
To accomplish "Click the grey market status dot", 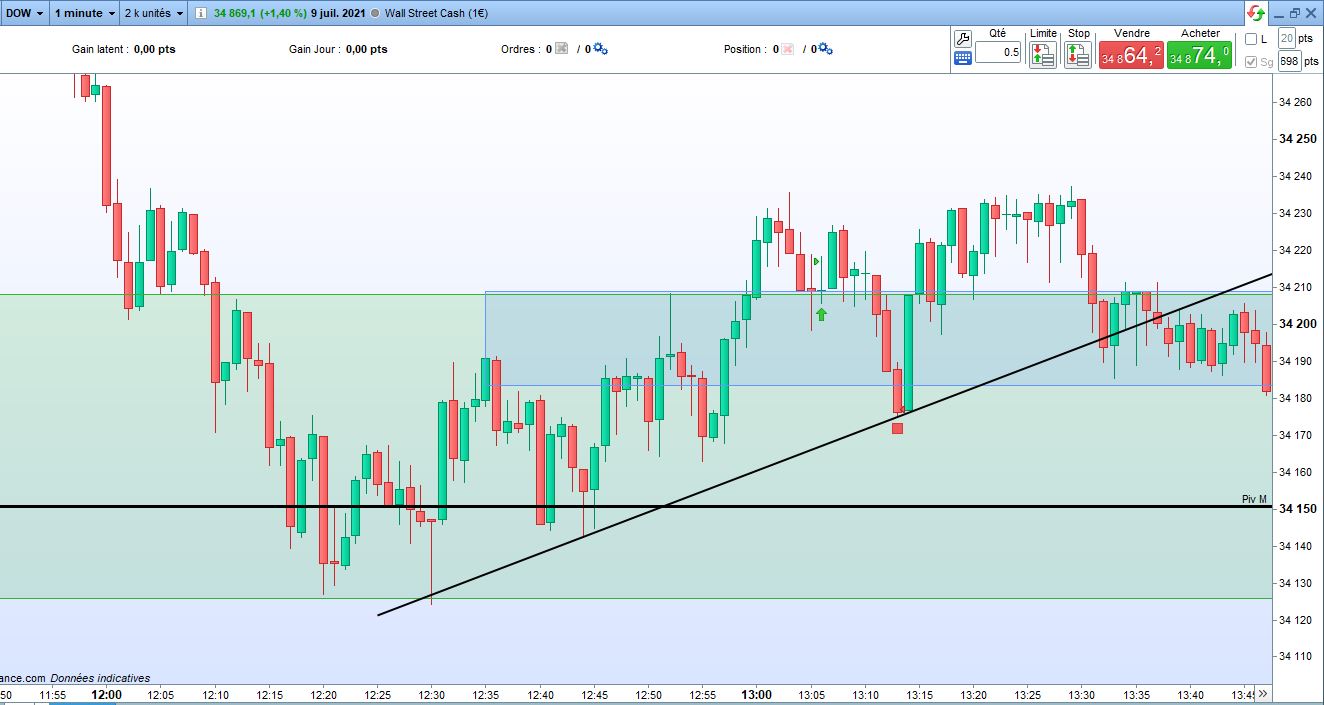I will point(374,14).
